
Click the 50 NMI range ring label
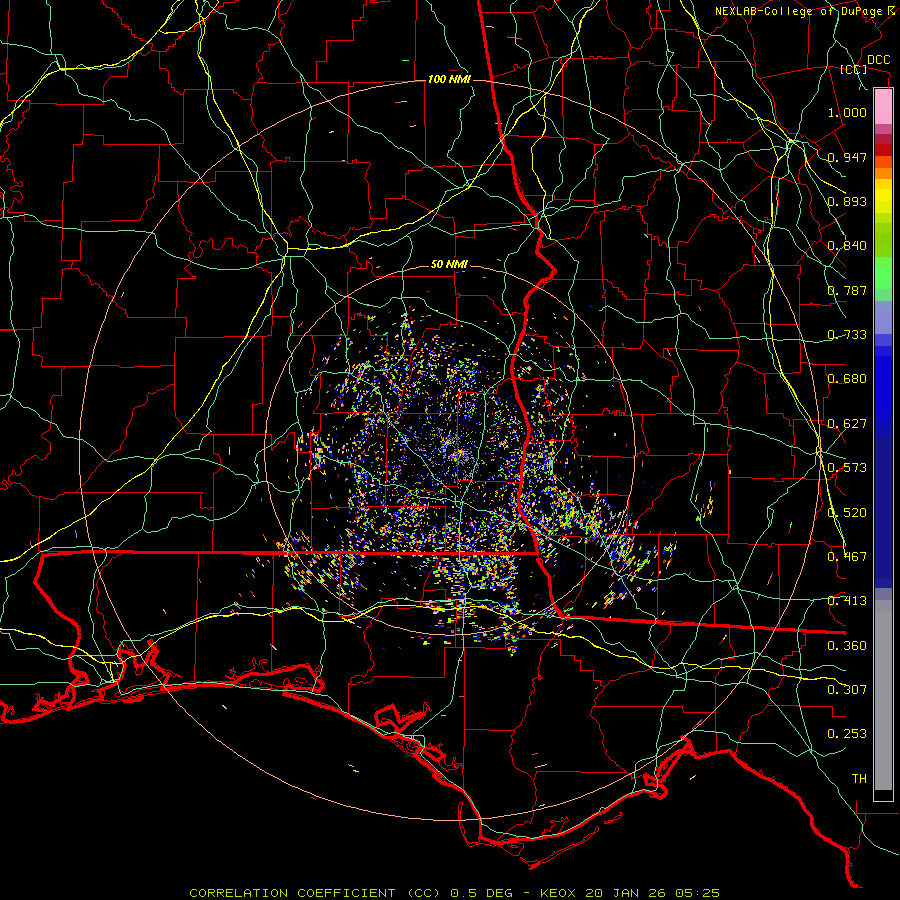pos(449,265)
